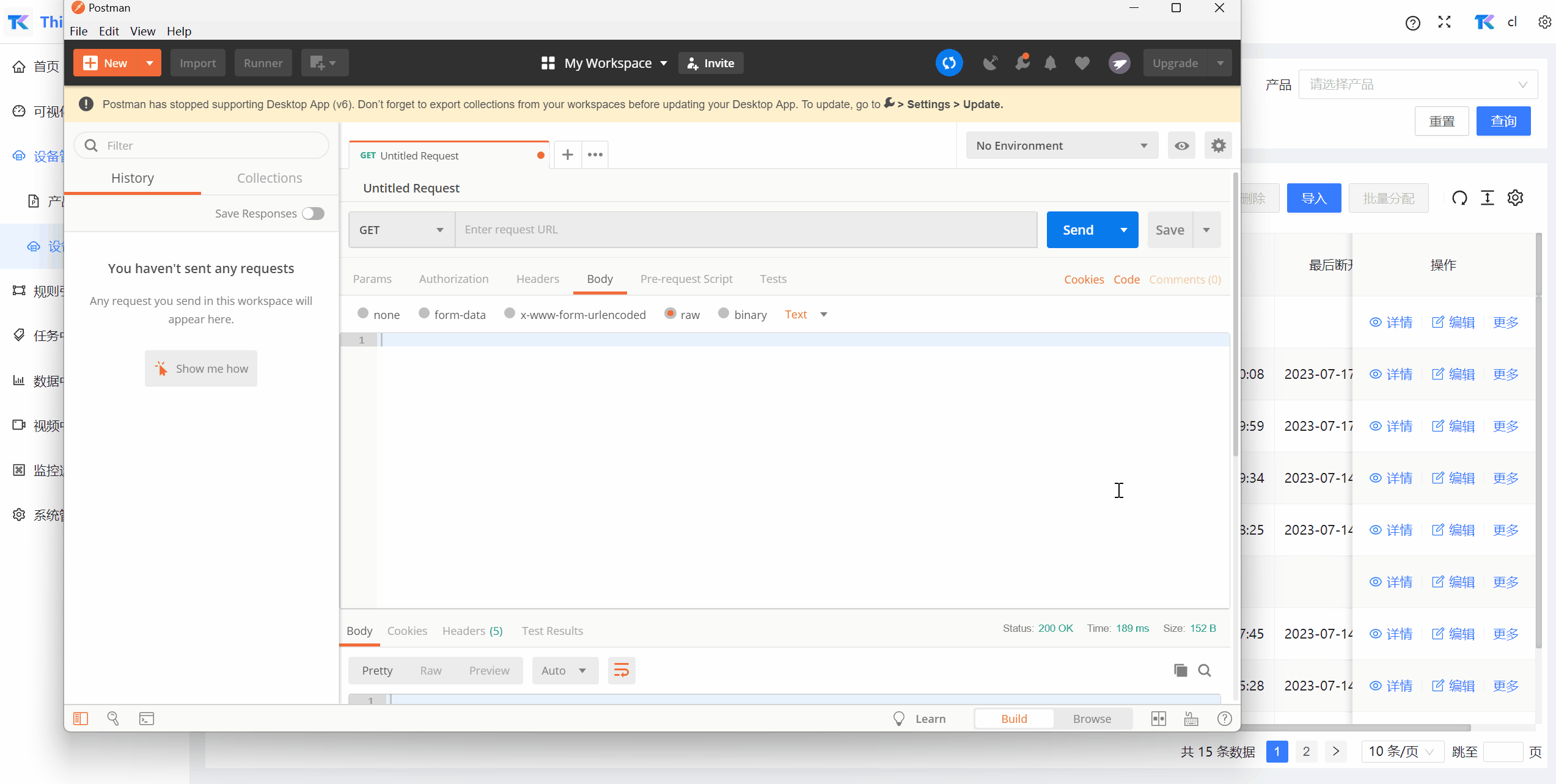Select the none radio button for body
1556x784 pixels.
click(361, 314)
